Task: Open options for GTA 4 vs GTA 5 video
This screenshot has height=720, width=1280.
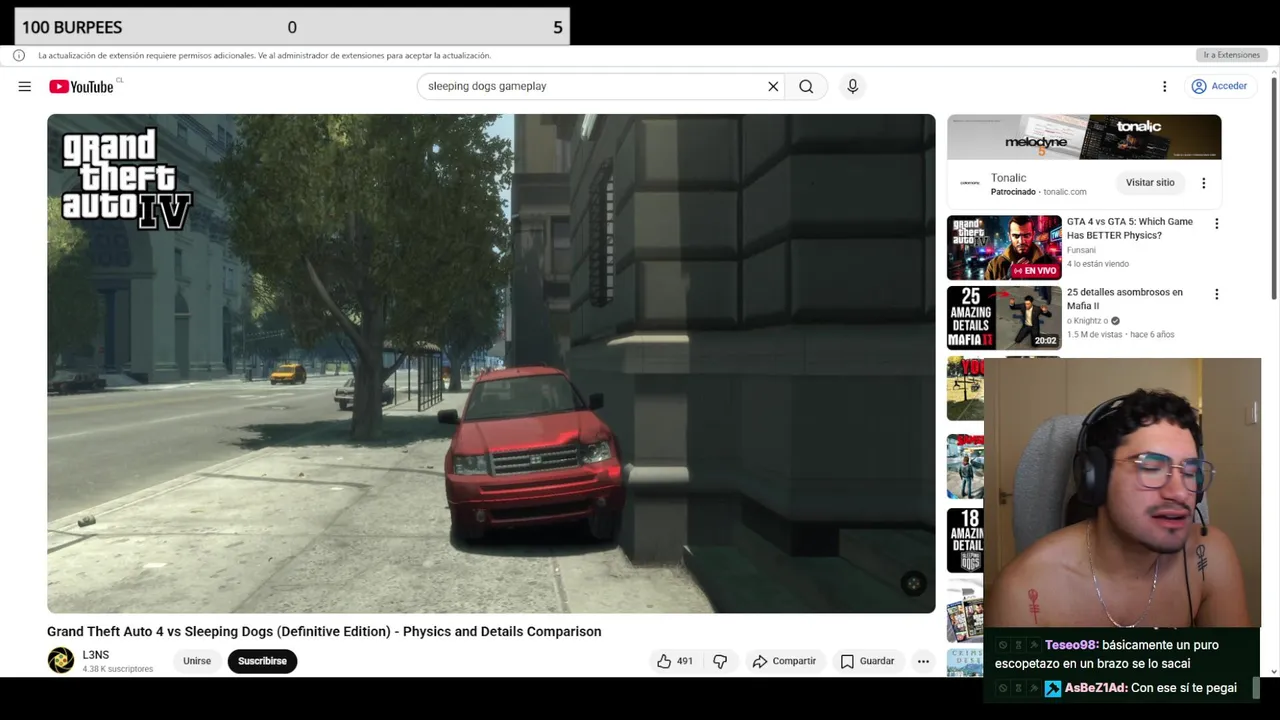Action: click(x=1216, y=224)
